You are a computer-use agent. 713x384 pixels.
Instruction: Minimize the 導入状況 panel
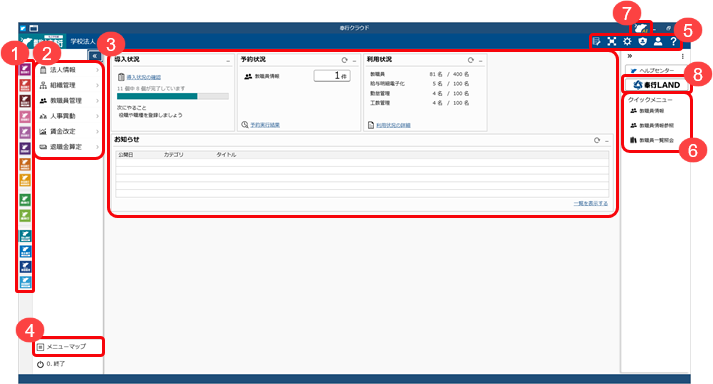[228, 61]
